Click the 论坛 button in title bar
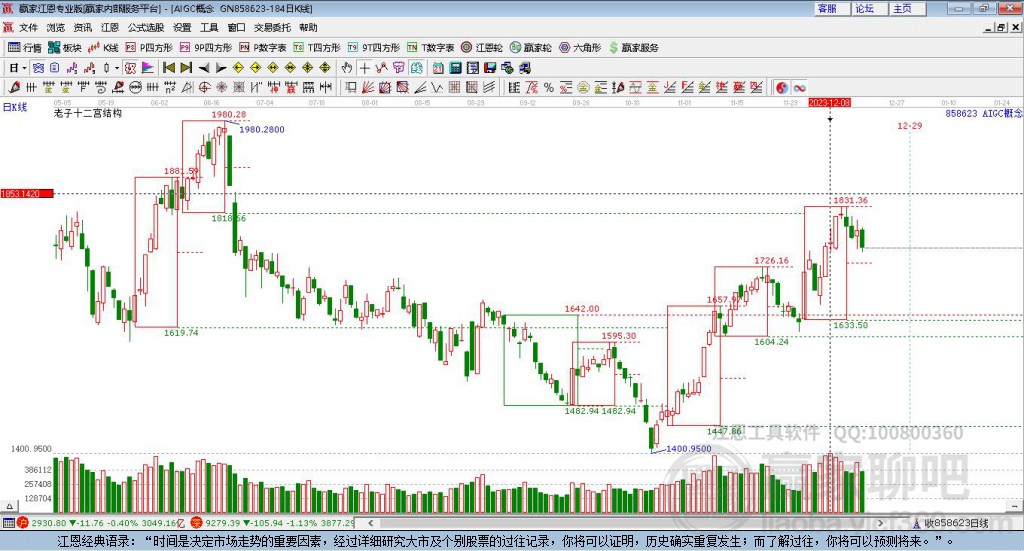 [868, 8]
